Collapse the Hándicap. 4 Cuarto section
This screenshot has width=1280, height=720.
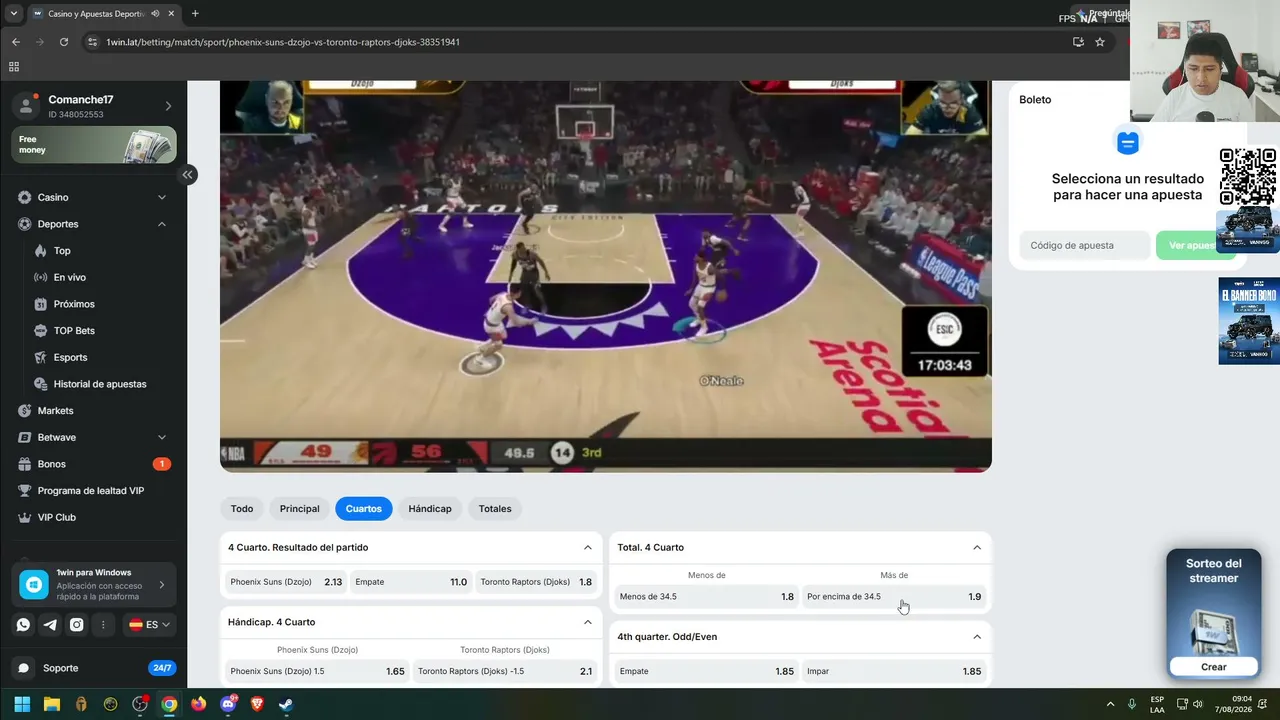coord(588,622)
